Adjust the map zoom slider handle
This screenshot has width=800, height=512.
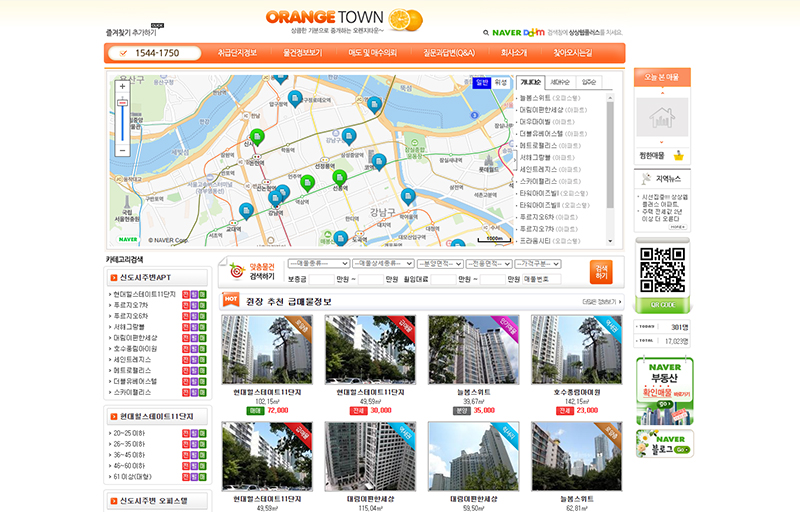coord(122,103)
